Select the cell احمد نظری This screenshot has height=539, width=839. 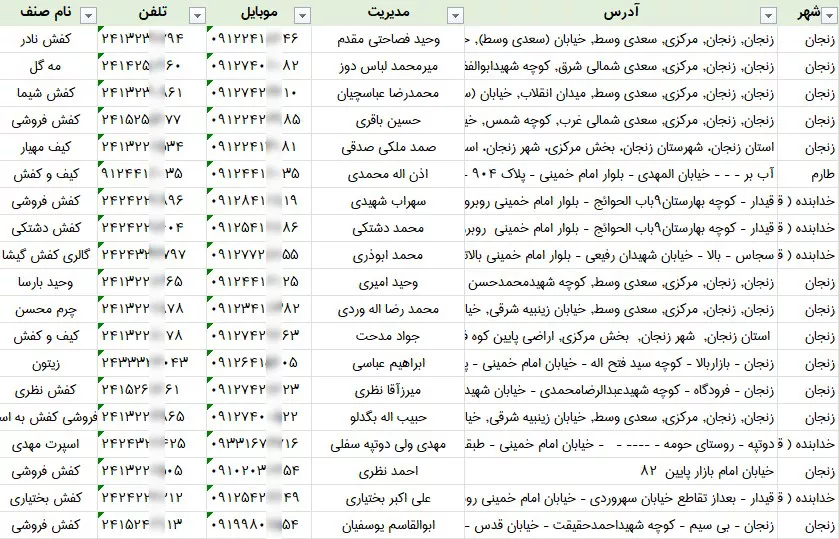(388, 471)
